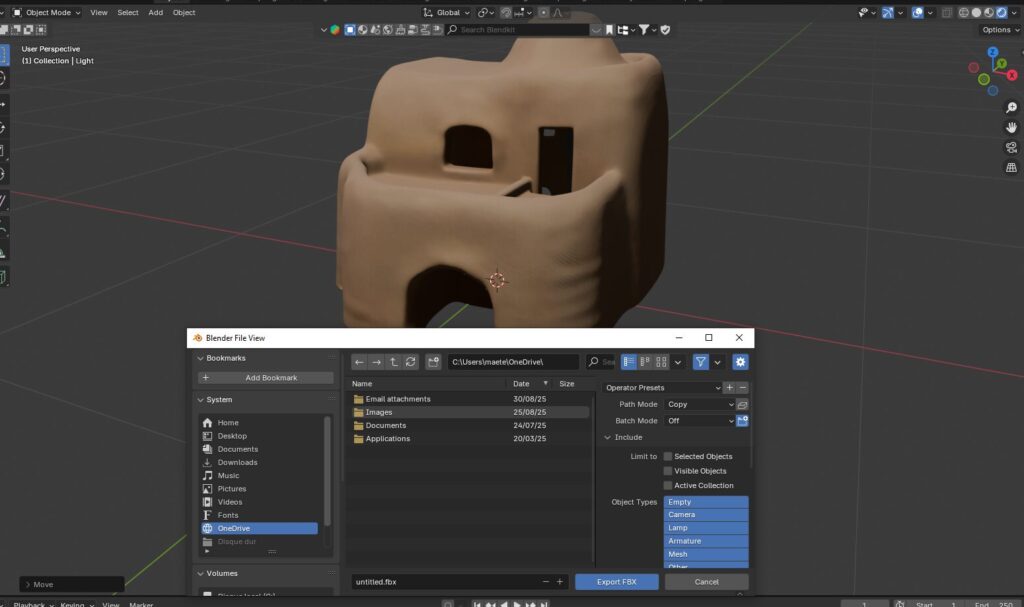Select rendered viewport shading sphere
This screenshot has height=607, width=1024.
click(1001, 12)
